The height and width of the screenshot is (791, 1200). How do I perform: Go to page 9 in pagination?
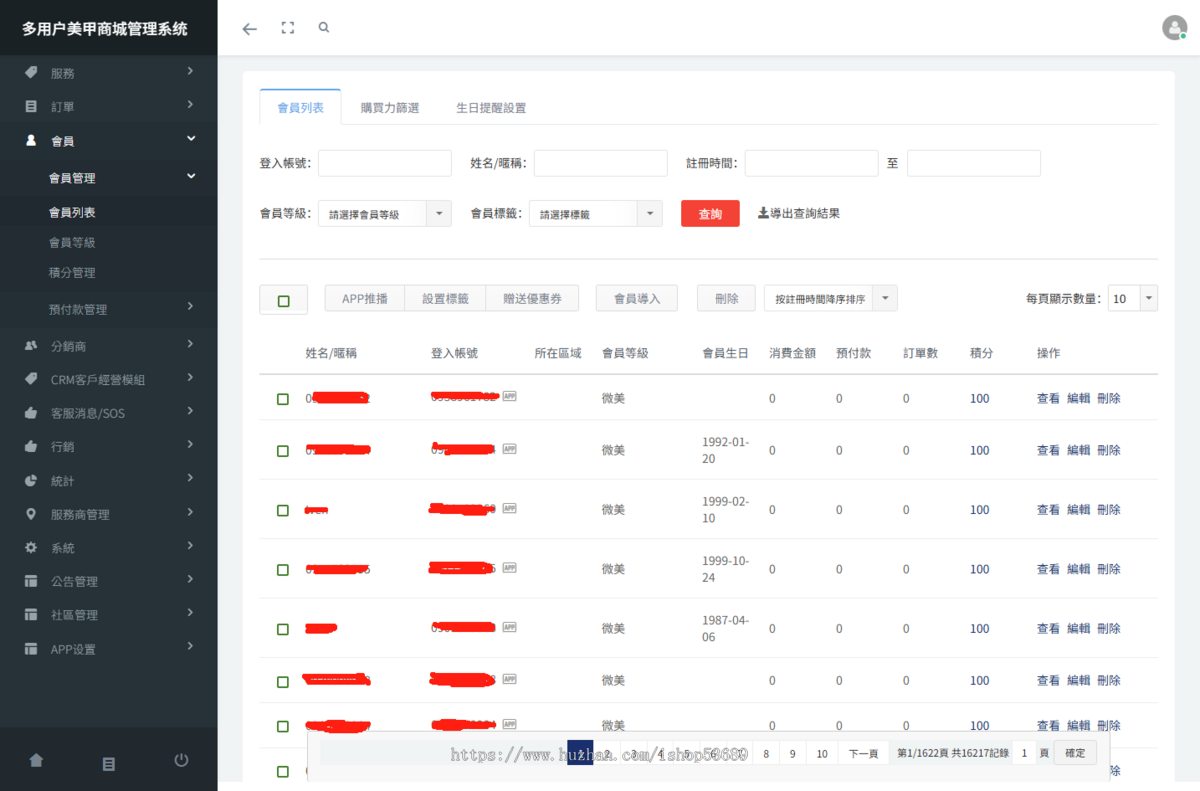click(x=793, y=754)
